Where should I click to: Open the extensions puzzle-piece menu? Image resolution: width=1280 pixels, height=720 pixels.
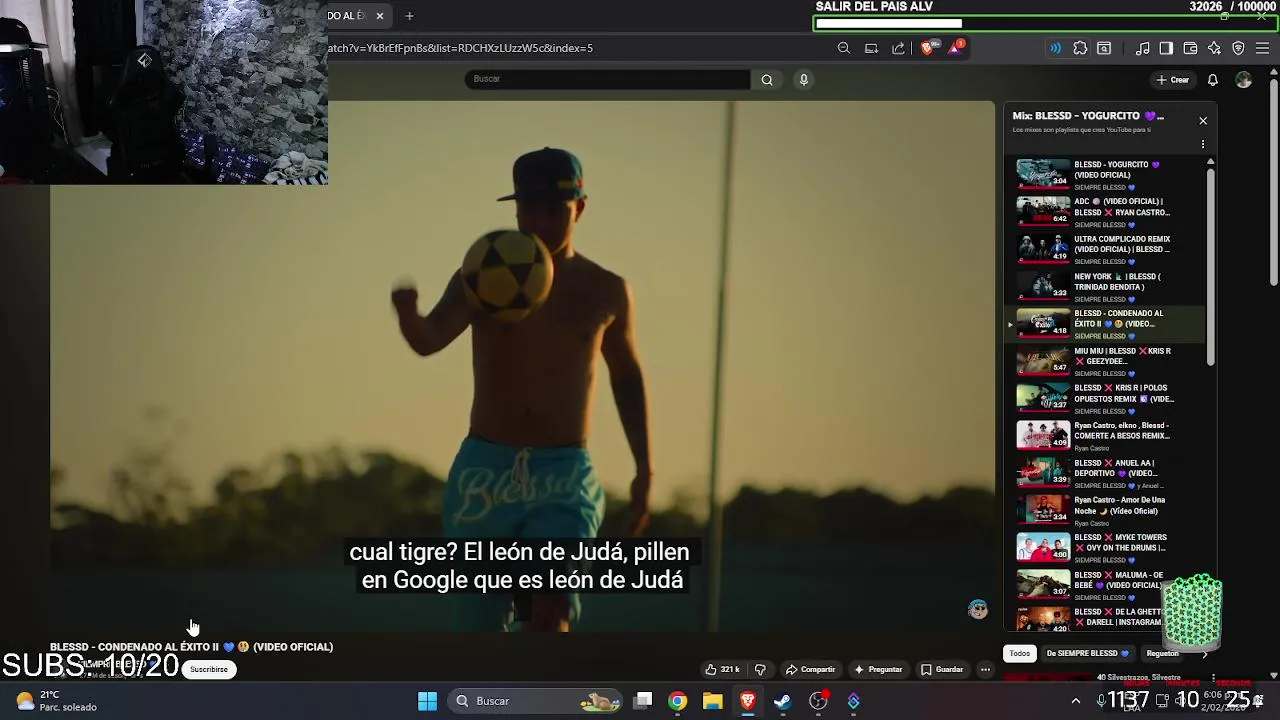[1080, 48]
